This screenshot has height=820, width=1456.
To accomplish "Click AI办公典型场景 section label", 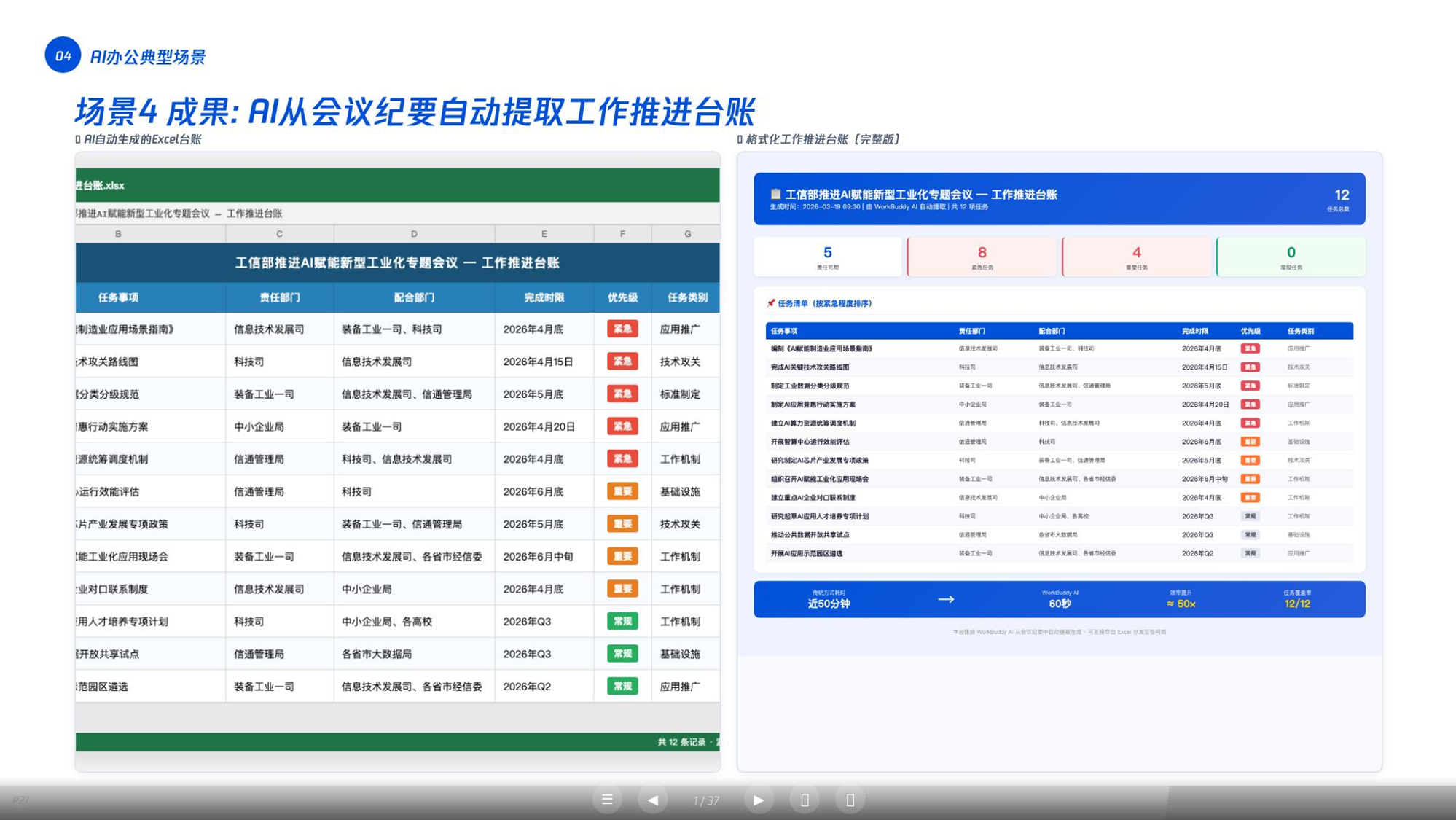I will [x=148, y=57].
